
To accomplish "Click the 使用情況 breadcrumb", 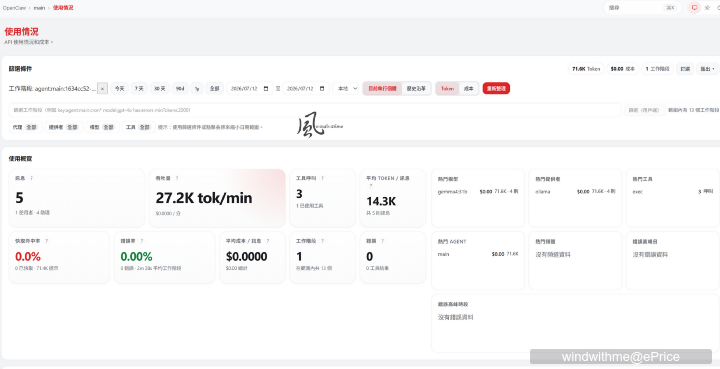I will coord(63,8).
